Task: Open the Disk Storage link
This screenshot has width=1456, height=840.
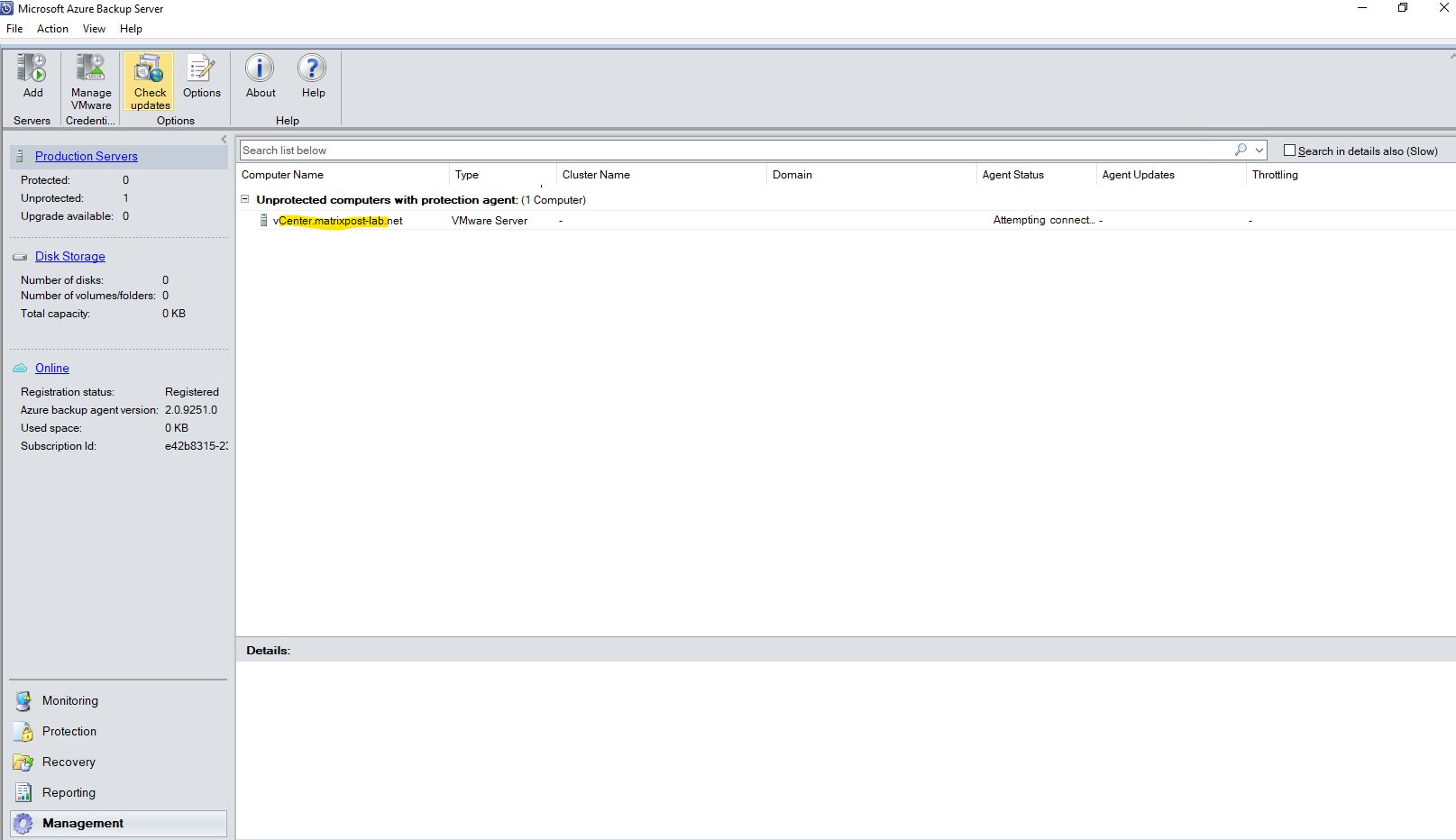Action: (x=70, y=257)
